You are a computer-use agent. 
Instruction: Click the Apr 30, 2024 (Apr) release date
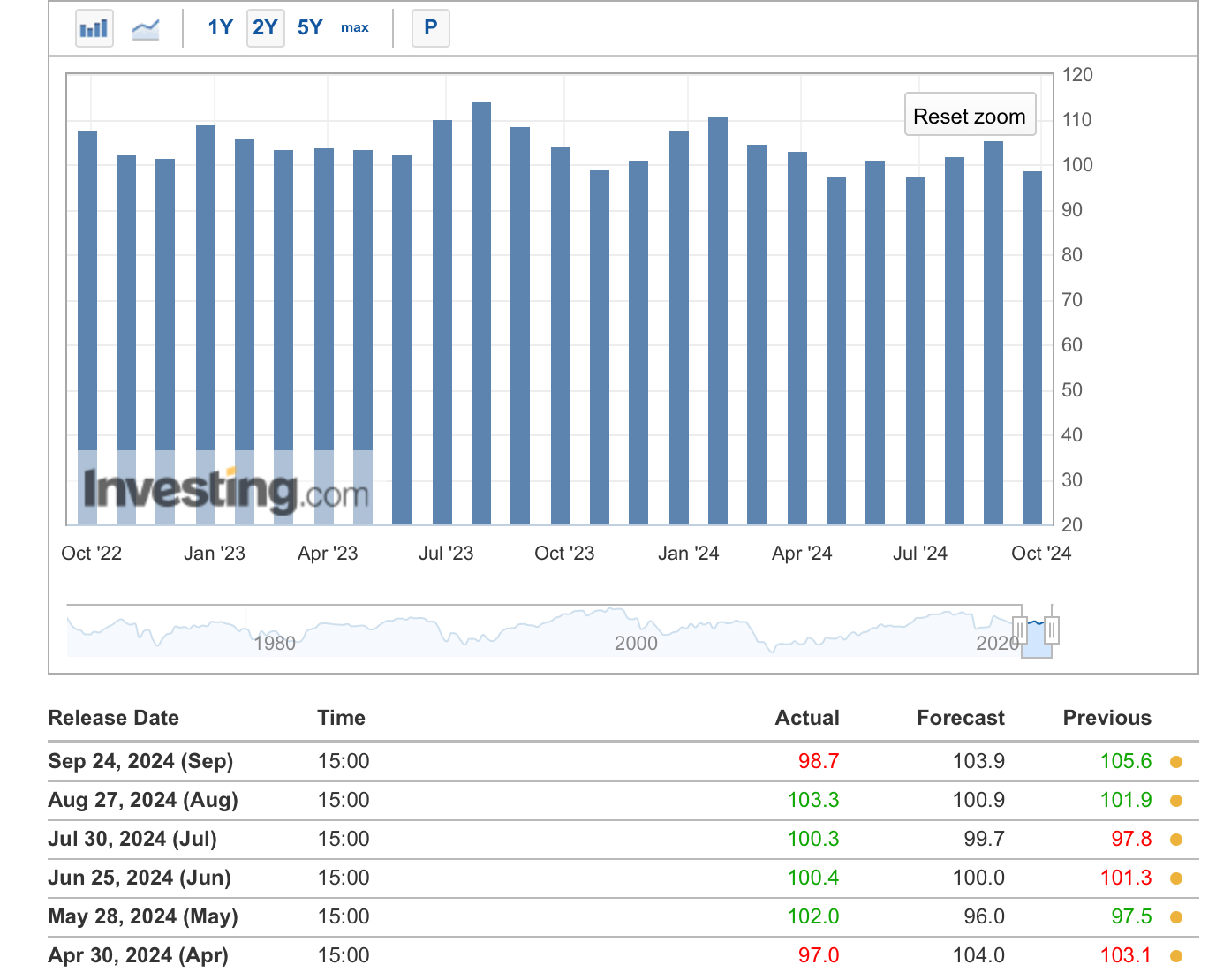pos(139,955)
